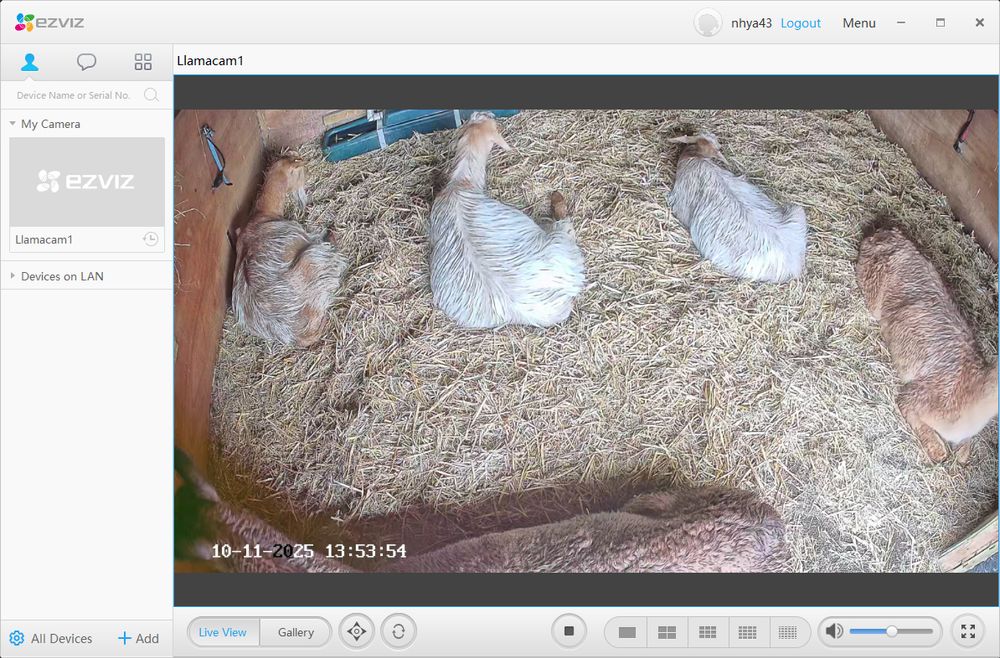Open the PTZ direction control icon
The height and width of the screenshot is (658, 1000).
[x=357, y=632]
